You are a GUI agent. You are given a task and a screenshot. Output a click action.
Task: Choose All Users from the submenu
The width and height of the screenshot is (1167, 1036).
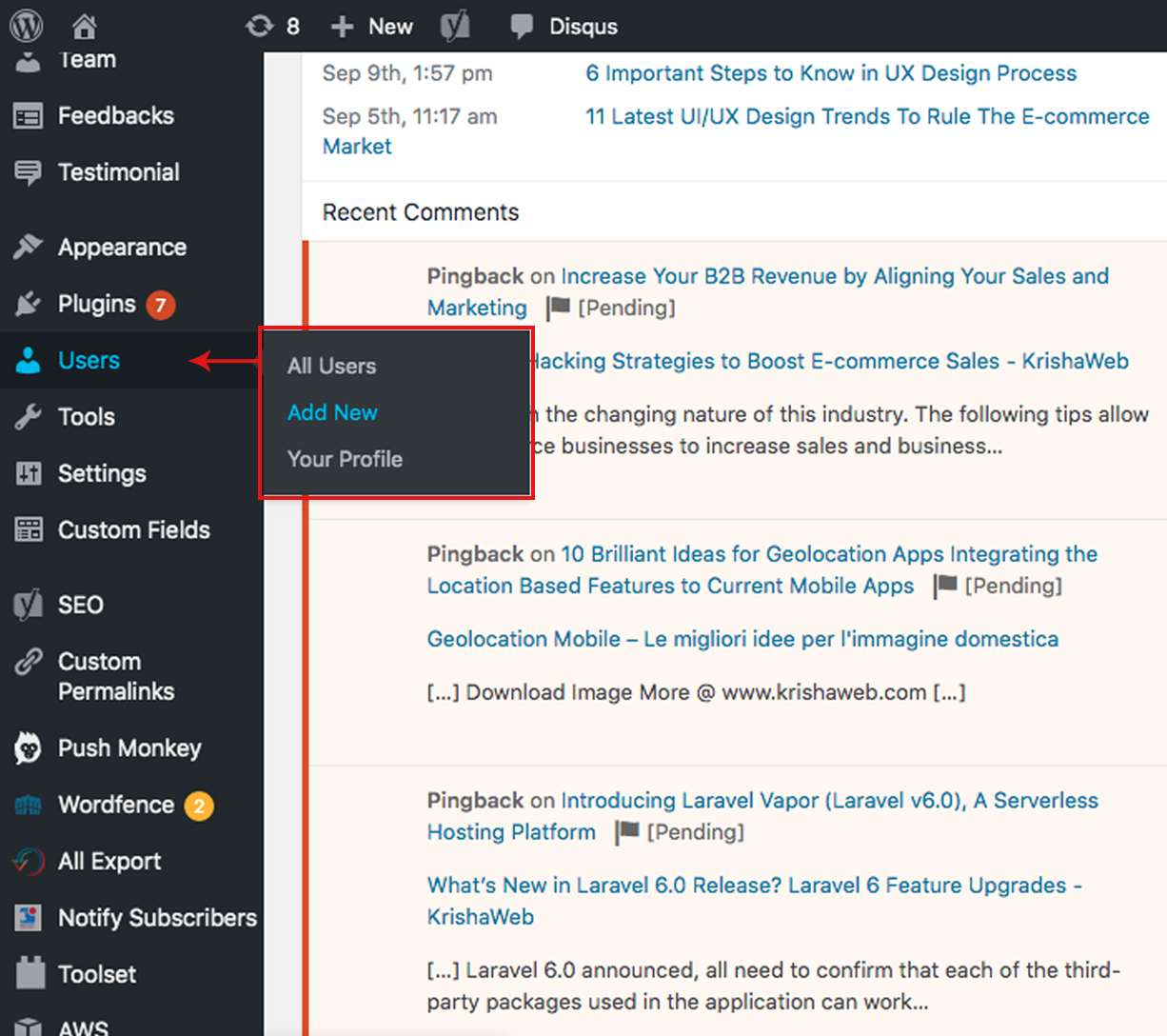(x=331, y=366)
